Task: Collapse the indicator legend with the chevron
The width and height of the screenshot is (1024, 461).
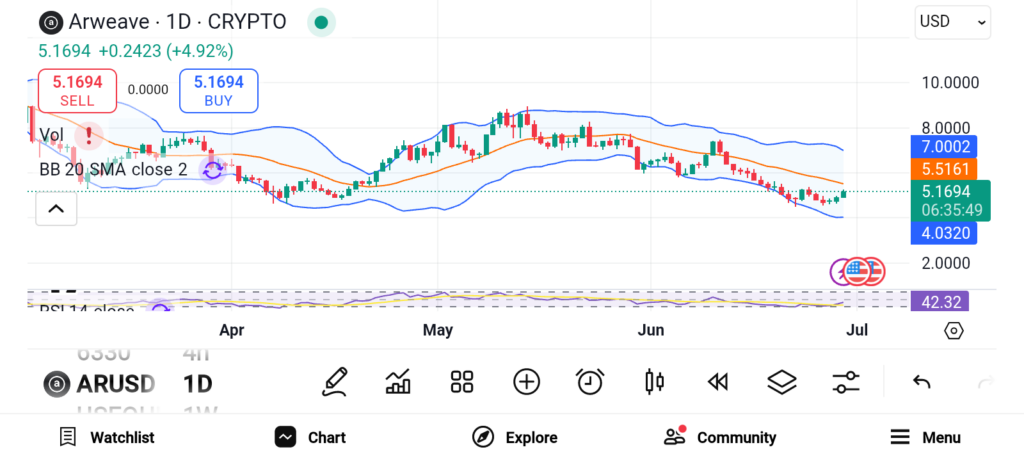Action: tap(56, 209)
